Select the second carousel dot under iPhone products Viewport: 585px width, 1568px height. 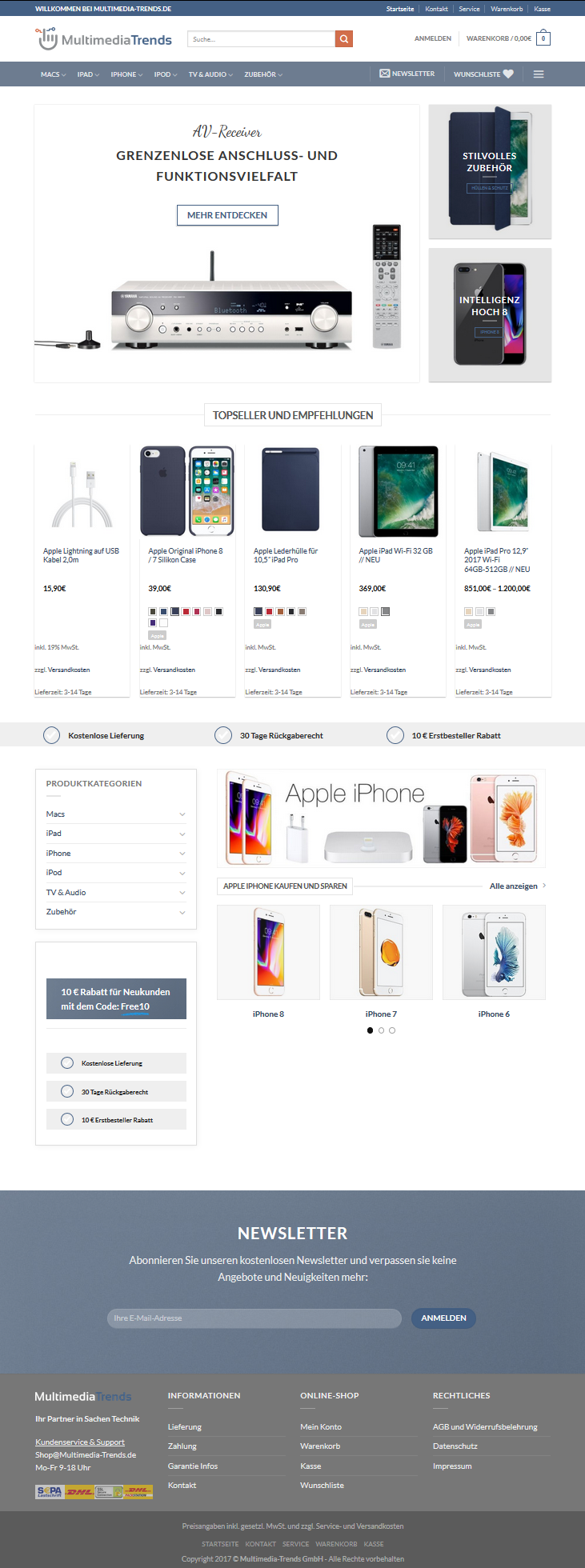(x=381, y=1030)
